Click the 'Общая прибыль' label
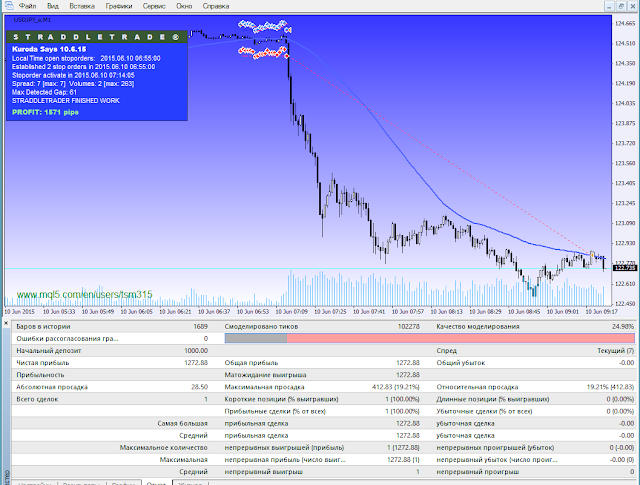Viewport: 640px width, 485px height. [251, 363]
